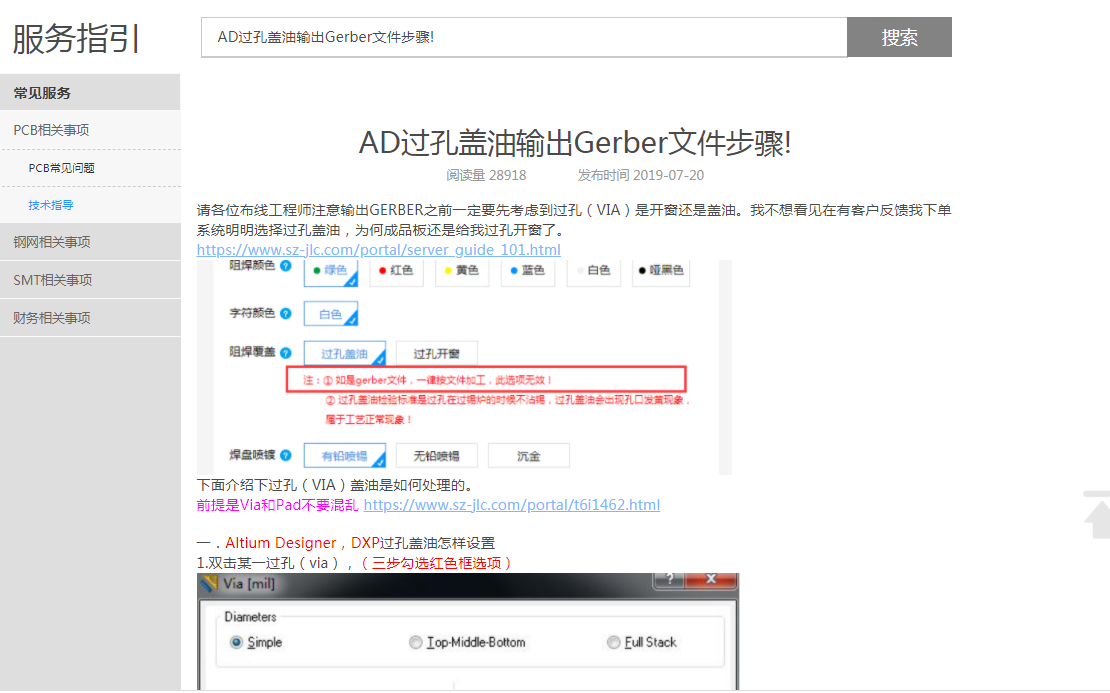Expand PCB相关事项 in the sidebar
Screen dimensions: 1110x693
tap(51, 130)
